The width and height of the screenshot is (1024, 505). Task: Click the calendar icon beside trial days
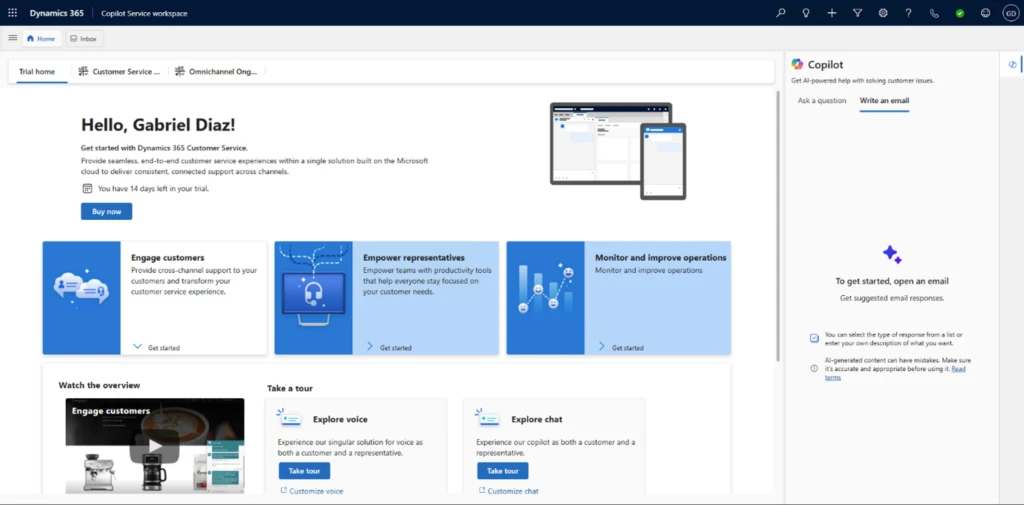87,188
